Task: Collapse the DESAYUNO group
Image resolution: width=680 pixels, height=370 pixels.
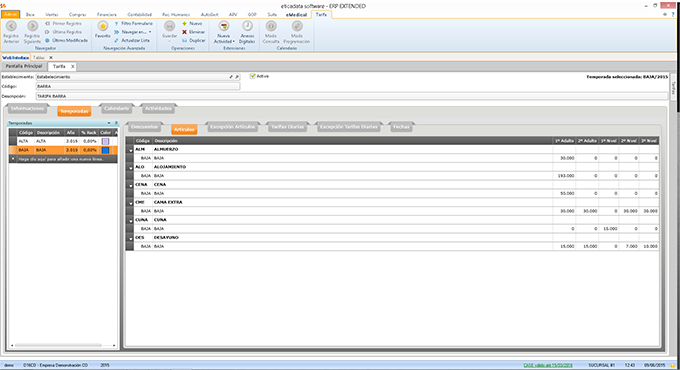Action: 131,239
